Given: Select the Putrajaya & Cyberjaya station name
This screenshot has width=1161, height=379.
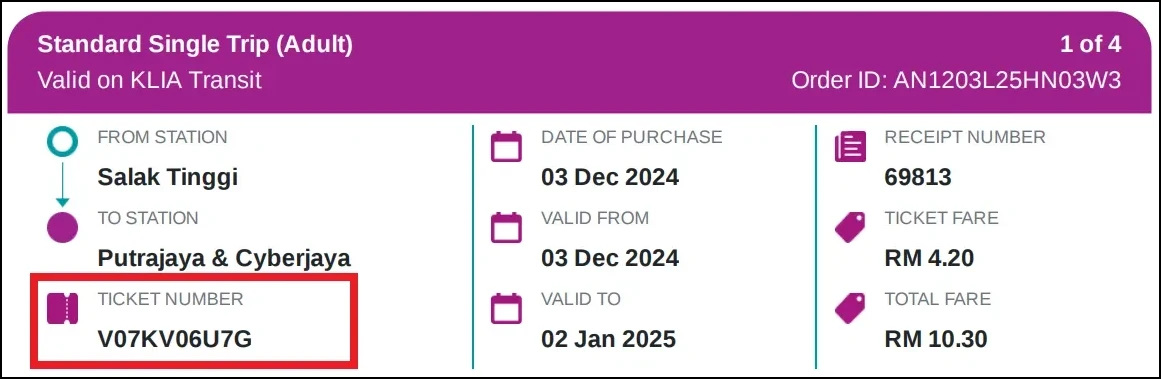Looking at the screenshot, I should 224,258.
